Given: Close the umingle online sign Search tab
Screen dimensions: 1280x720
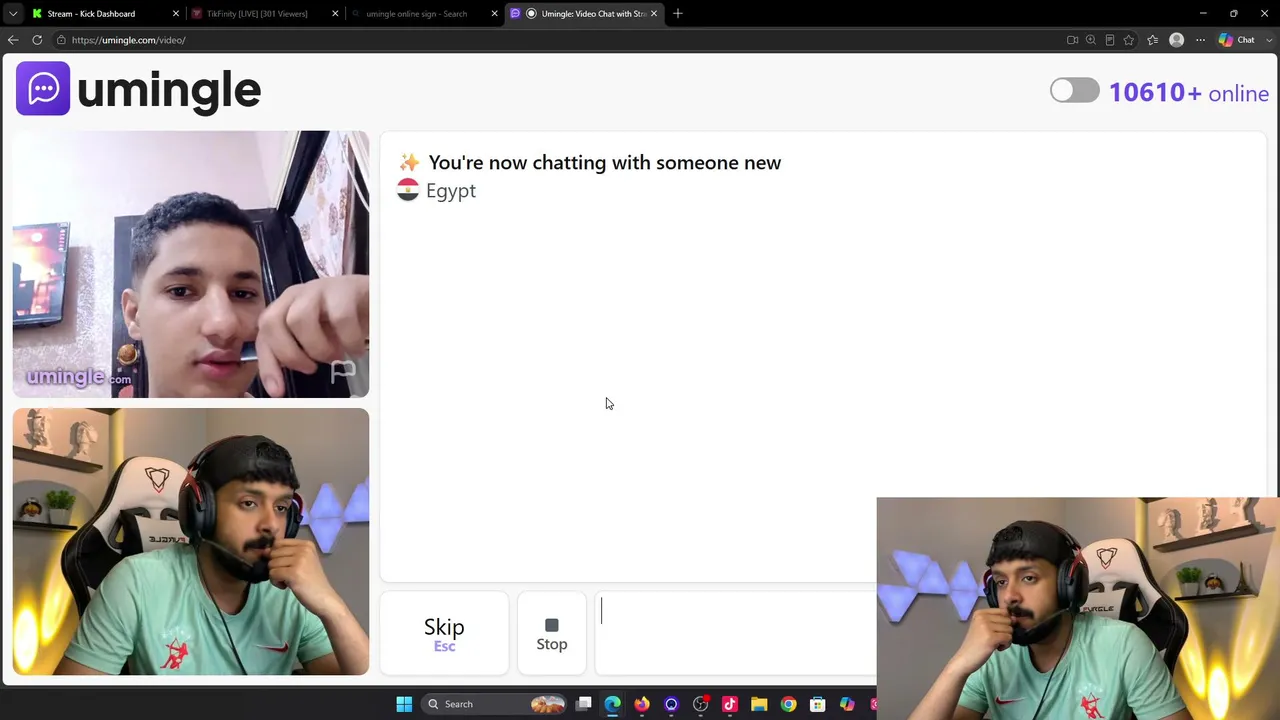Looking at the screenshot, I should click(494, 14).
